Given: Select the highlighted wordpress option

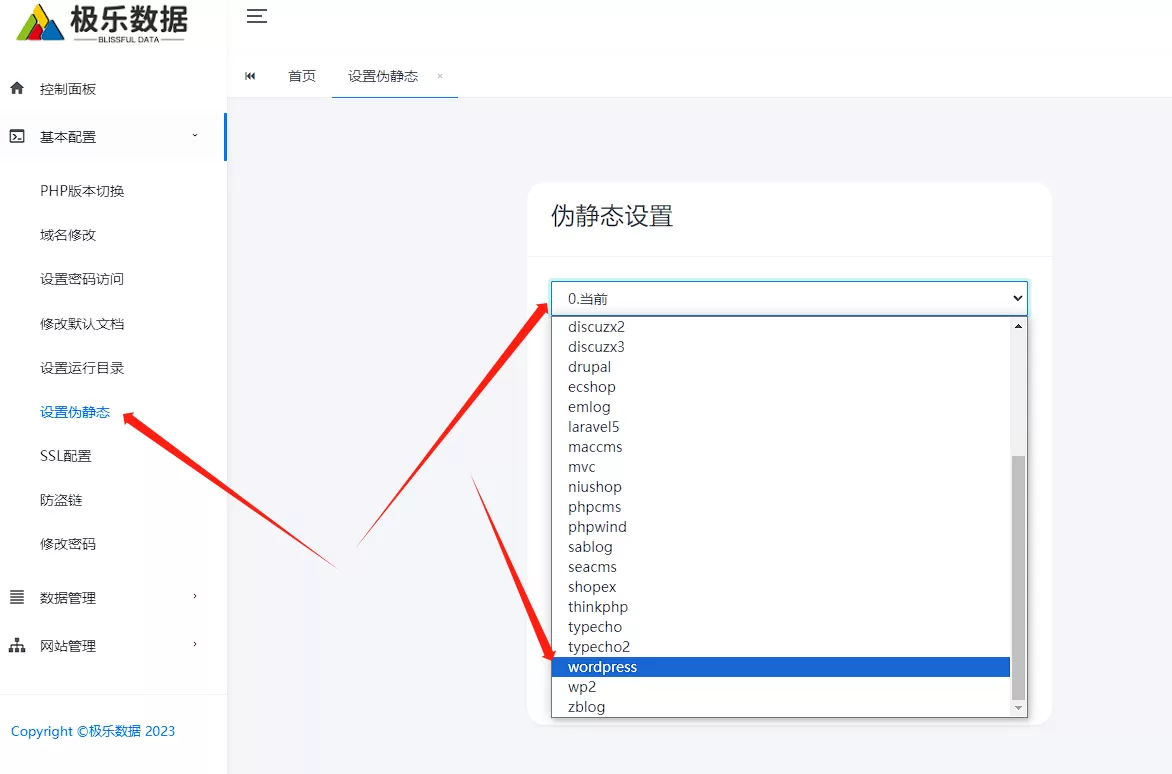Looking at the screenshot, I should click(x=781, y=667).
